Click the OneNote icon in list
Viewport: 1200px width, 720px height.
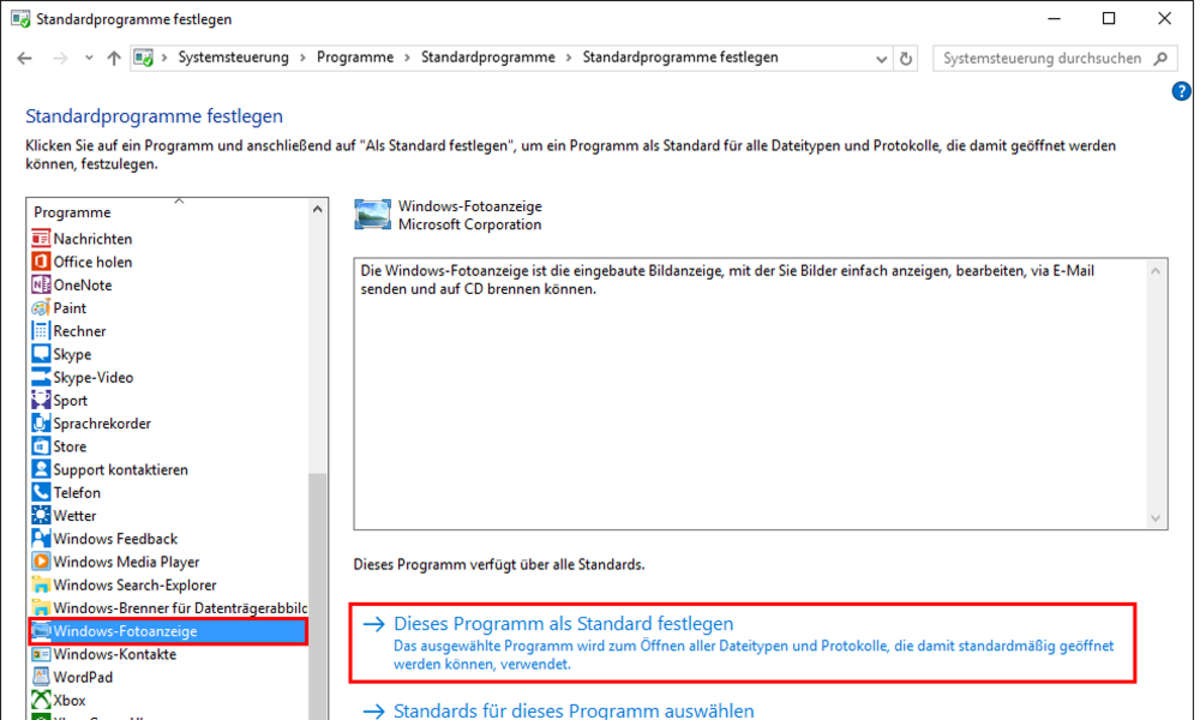(41, 285)
